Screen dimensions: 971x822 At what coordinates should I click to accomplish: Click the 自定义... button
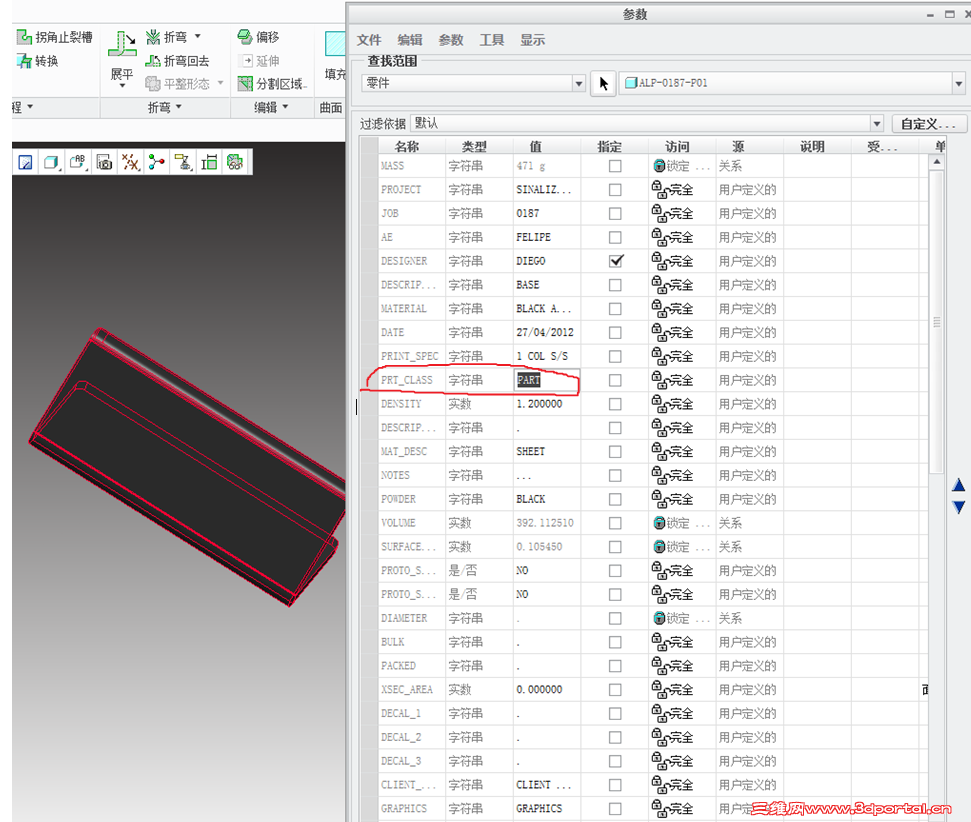(928, 124)
